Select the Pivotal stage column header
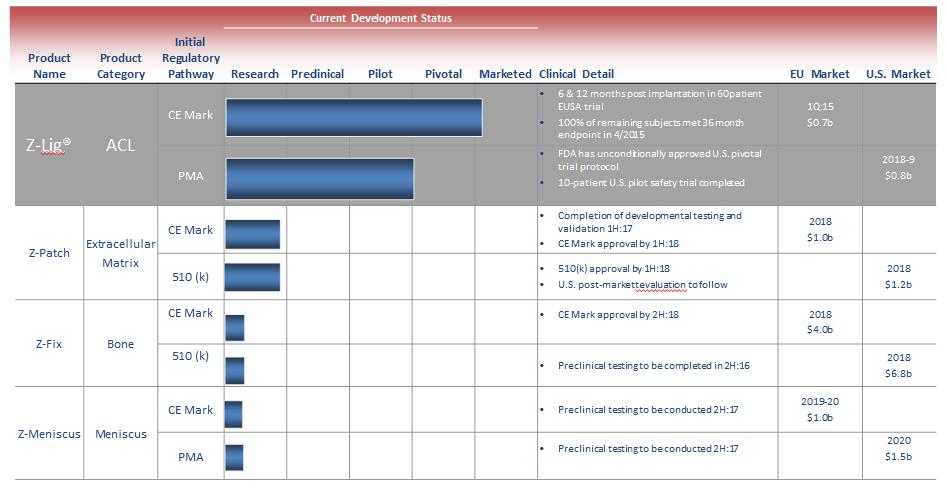 (443, 74)
